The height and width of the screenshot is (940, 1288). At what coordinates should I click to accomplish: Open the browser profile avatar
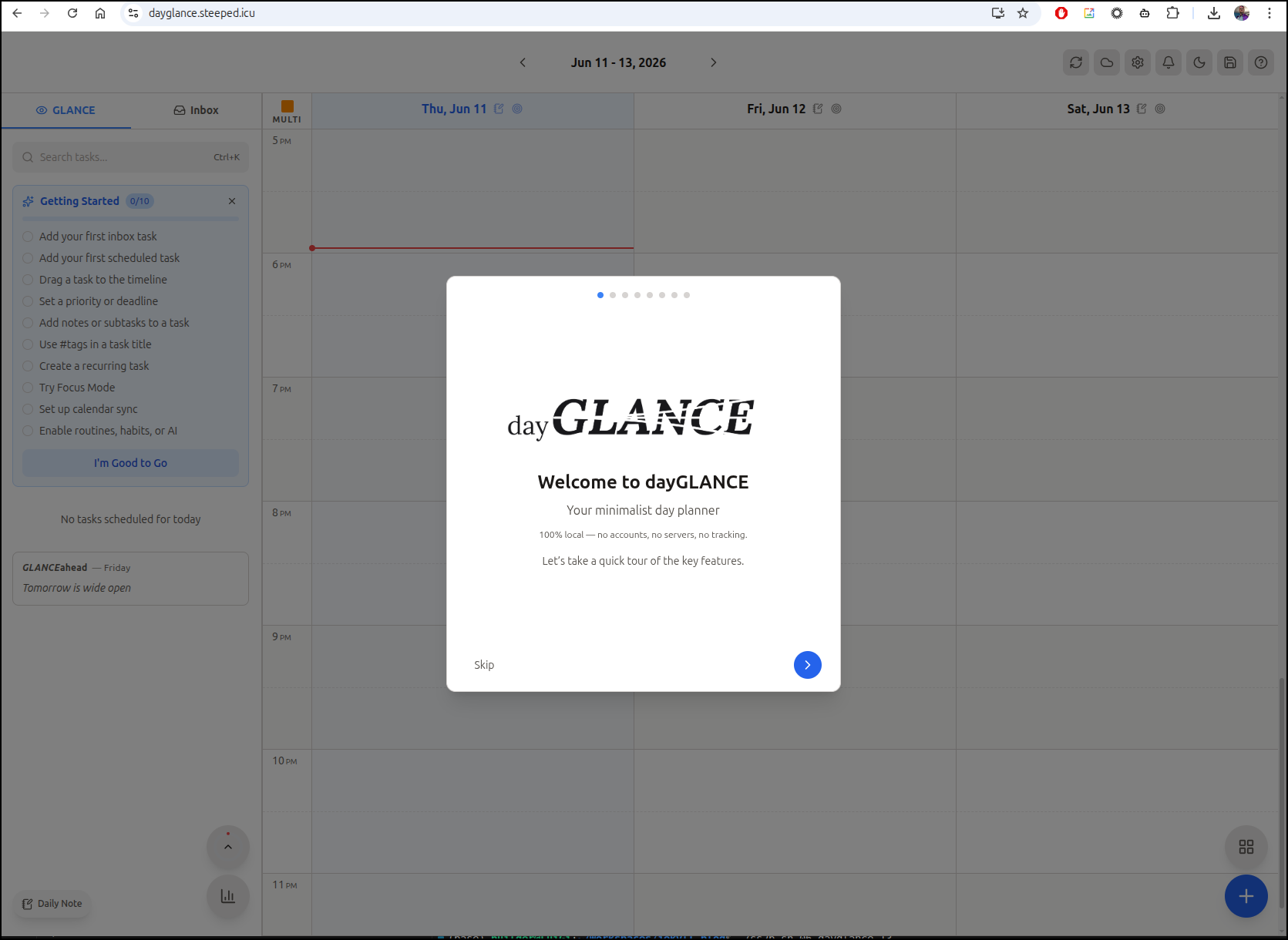[x=1242, y=13]
